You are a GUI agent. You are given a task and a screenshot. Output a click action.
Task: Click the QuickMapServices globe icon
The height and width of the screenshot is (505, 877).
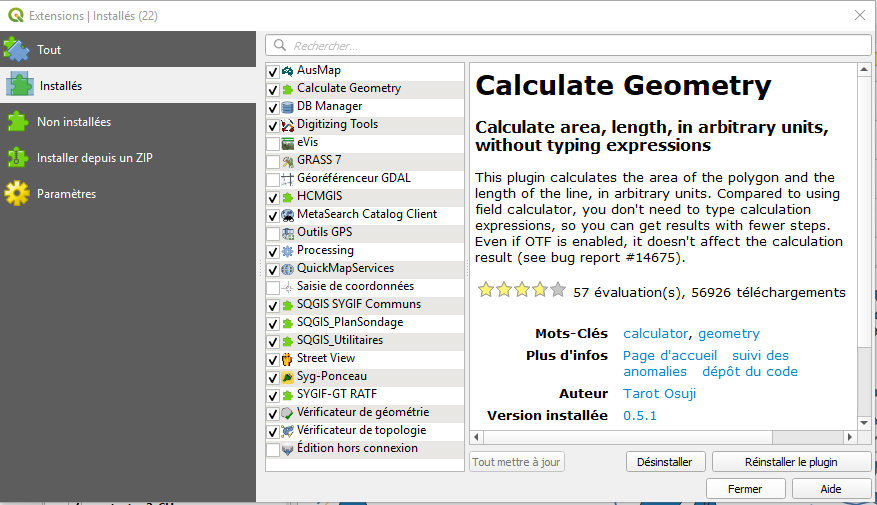[287, 269]
